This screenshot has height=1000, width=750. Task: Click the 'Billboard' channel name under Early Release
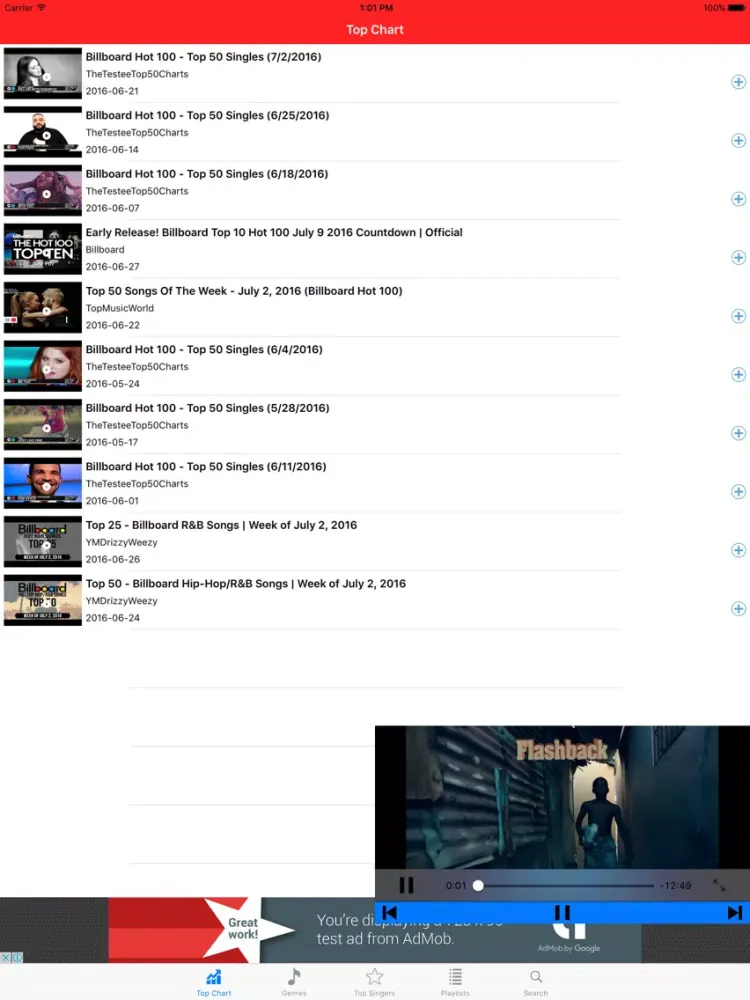point(105,249)
